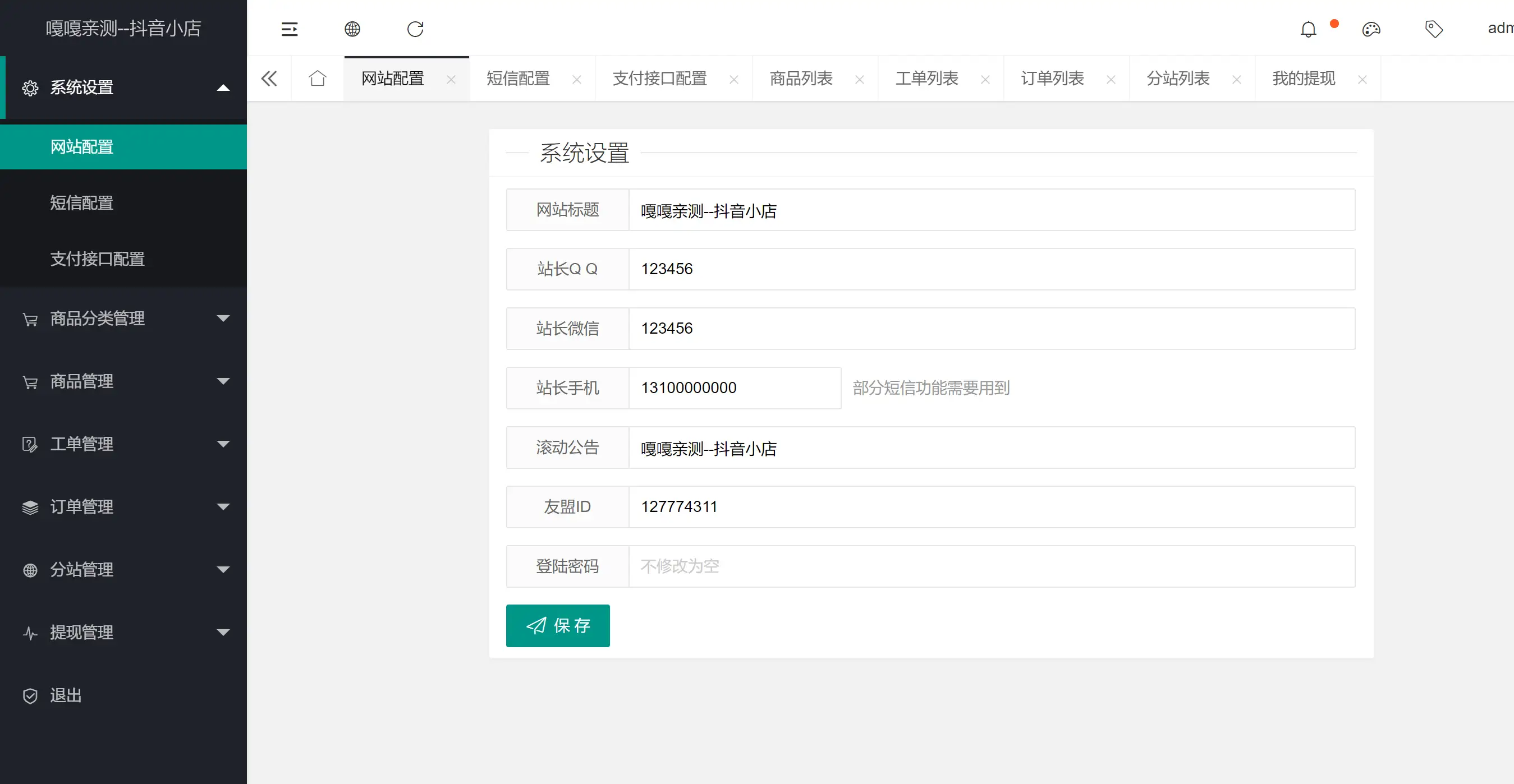
Task: Click the collapse-all tabs double-arrow icon
Action: (x=269, y=78)
